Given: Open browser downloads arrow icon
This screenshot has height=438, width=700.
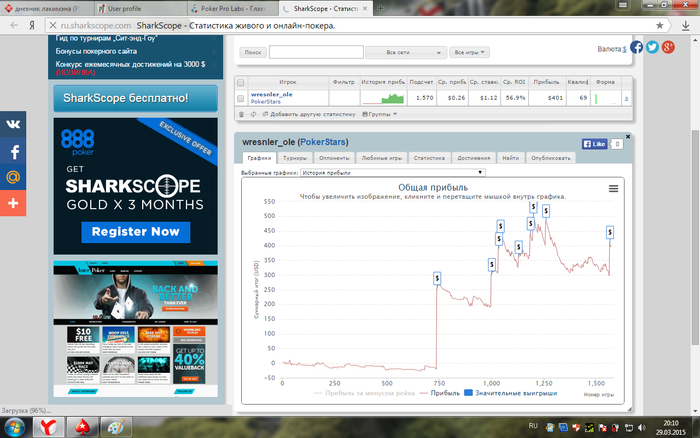Looking at the screenshot, I should click(x=686, y=26).
